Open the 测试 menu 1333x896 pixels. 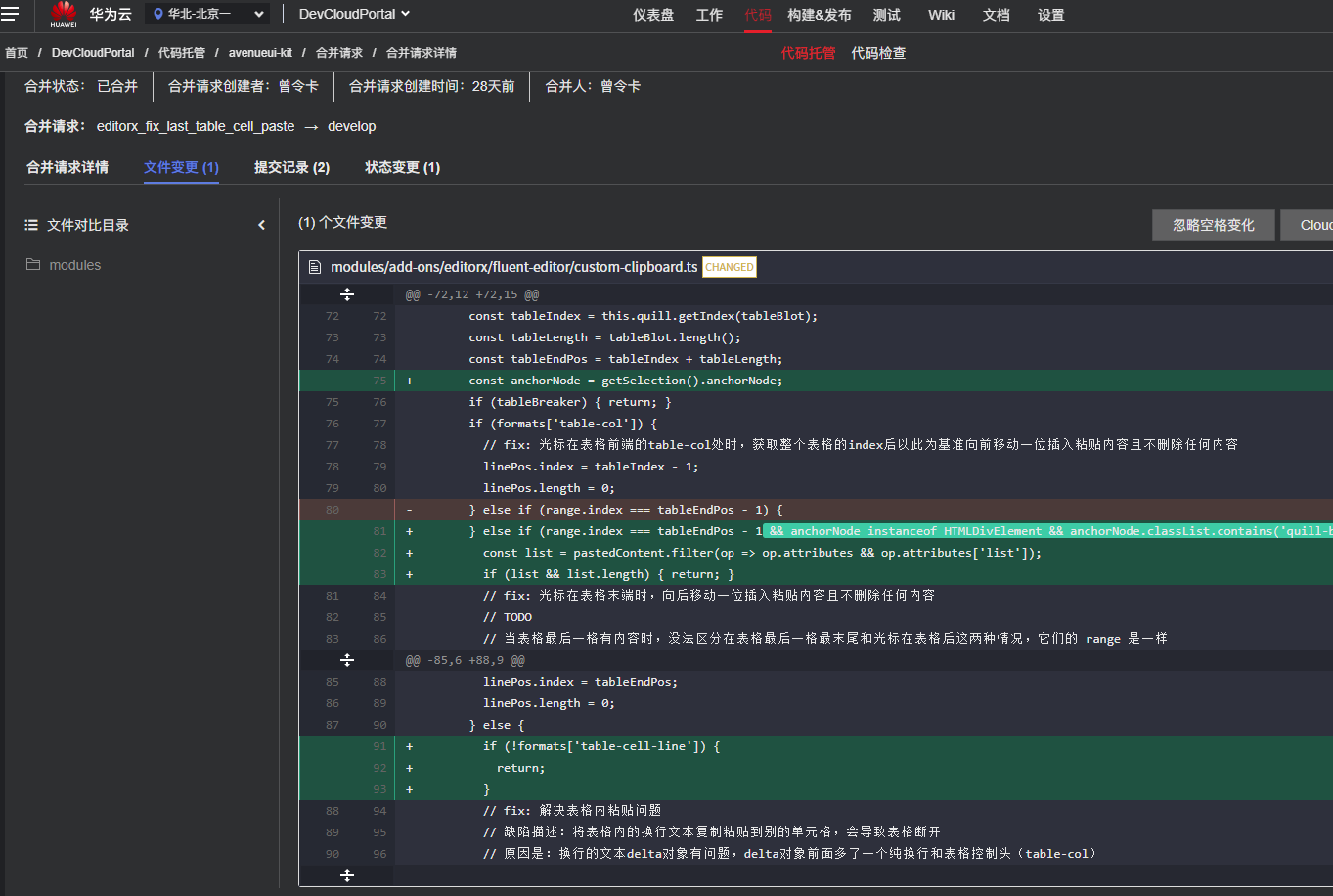(x=887, y=15)
